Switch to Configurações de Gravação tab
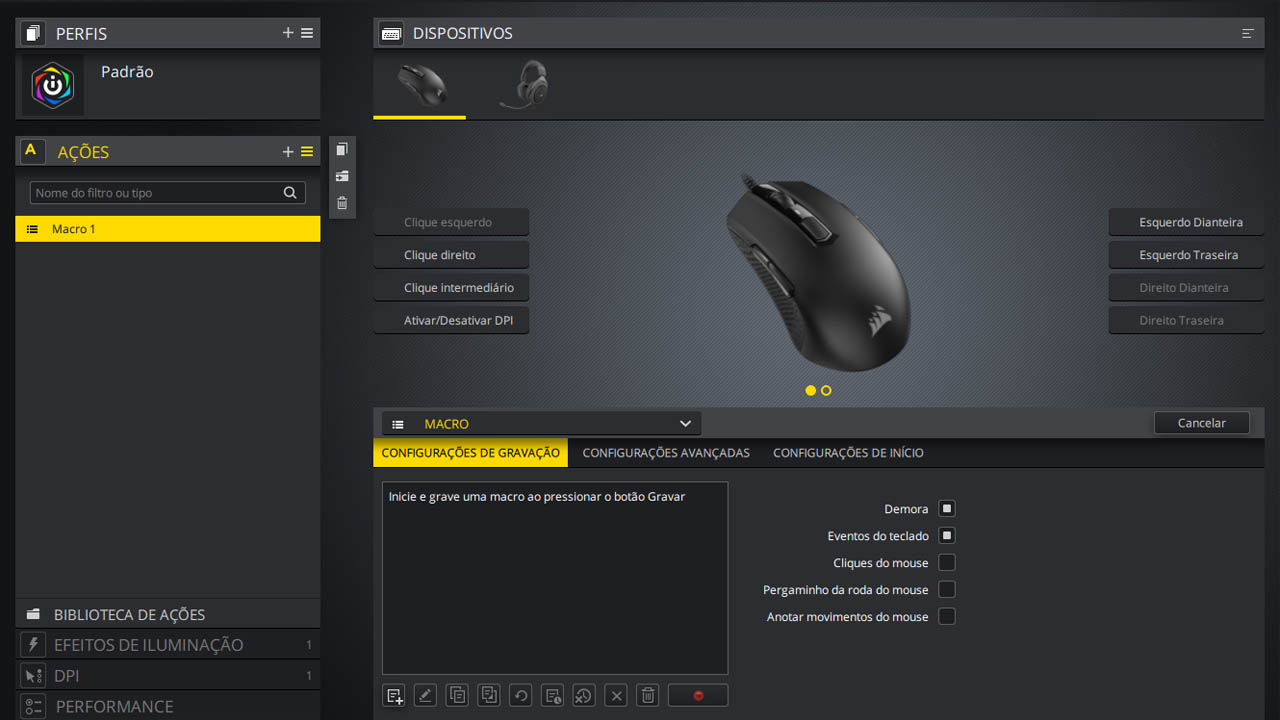Image resolution: width=1280 pixels, height=720 pixels. [470, 453]
